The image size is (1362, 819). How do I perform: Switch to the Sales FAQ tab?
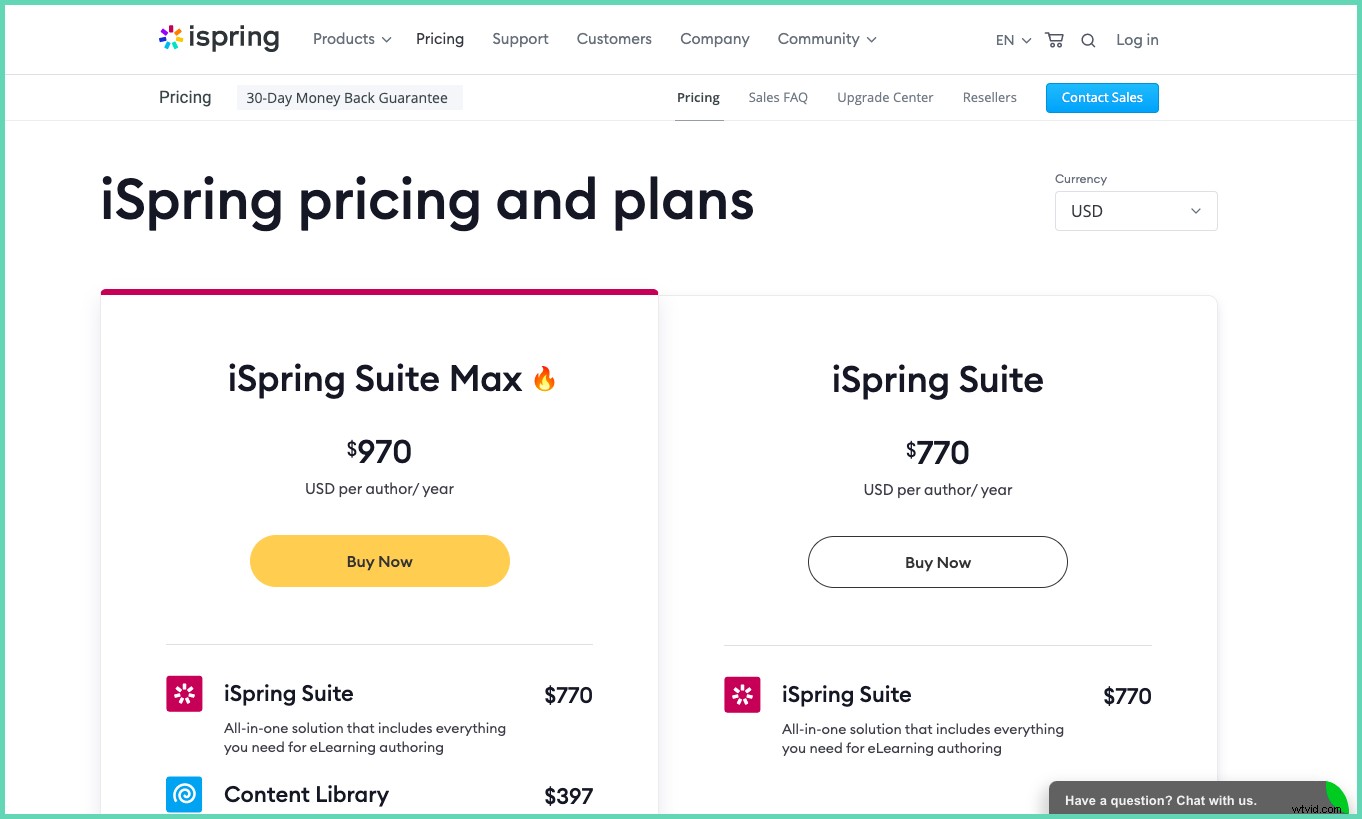click(778, 97)
